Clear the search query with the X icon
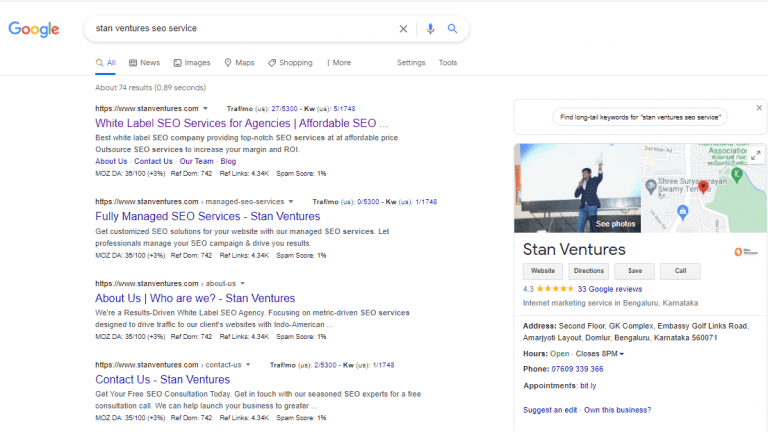 coord(403,29)
